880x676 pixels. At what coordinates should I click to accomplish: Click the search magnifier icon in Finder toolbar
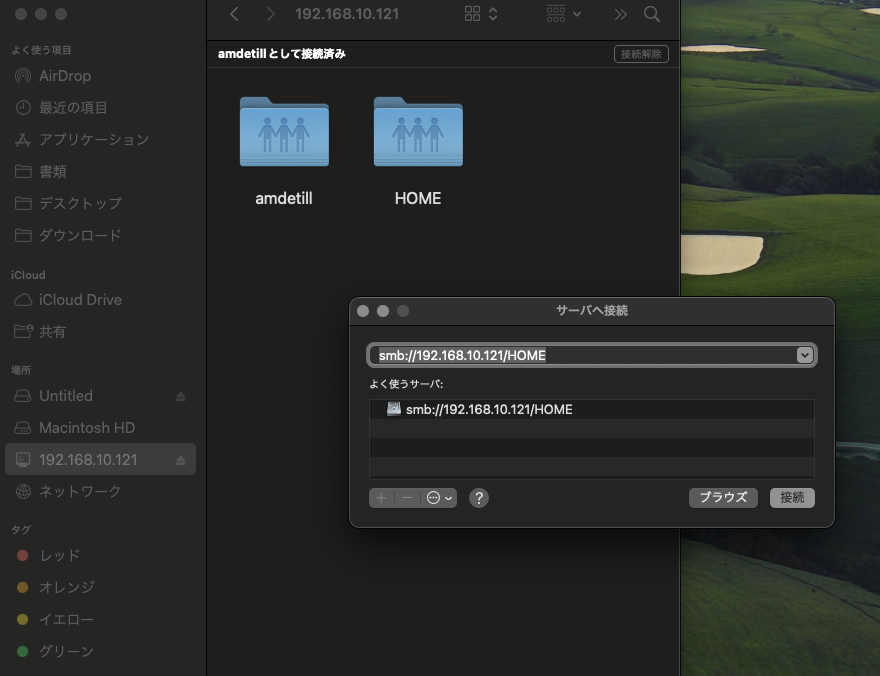(x=652, y=14)
